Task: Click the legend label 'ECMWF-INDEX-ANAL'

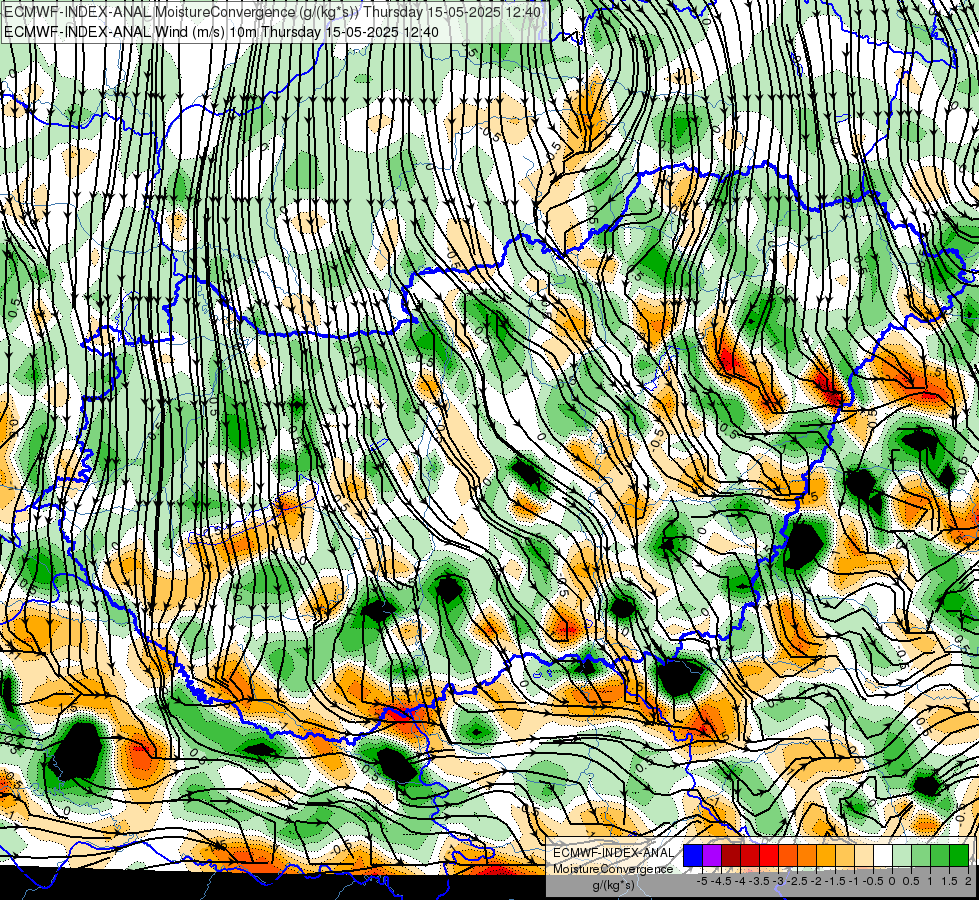Action: (x=614, y=853)
